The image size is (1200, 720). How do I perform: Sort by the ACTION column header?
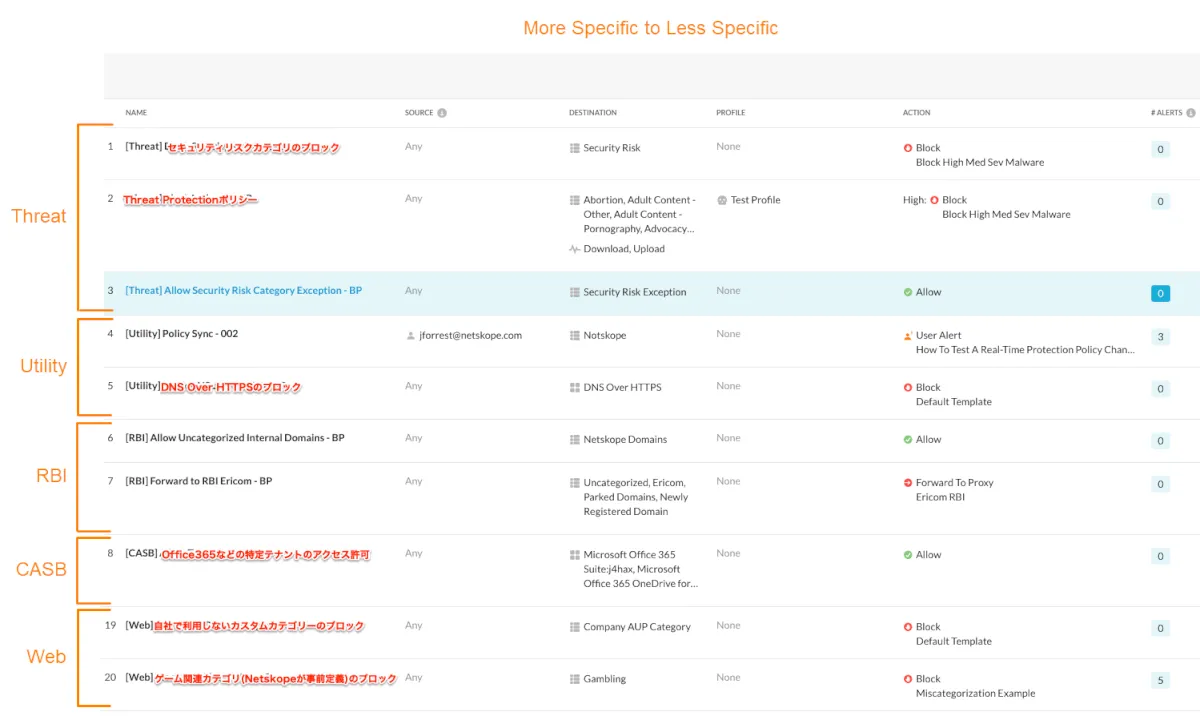click(x=917, y=113)
